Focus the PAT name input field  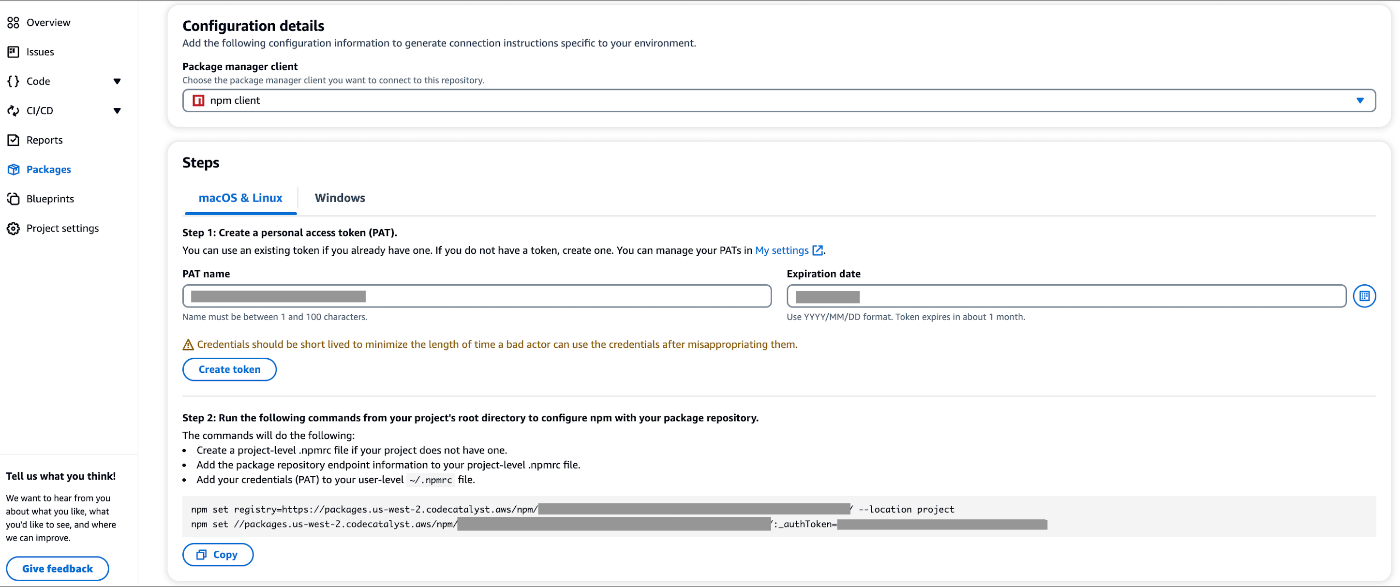[477, 296]
